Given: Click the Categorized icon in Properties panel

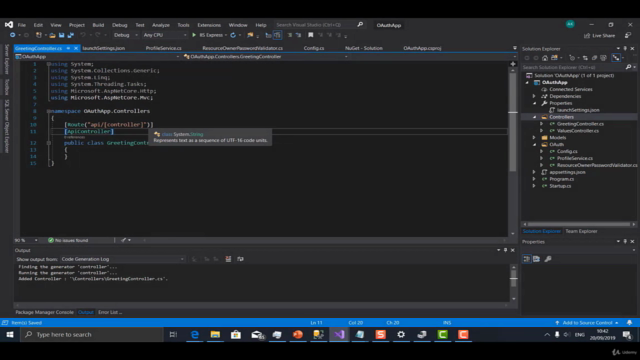Looking at the screenshot, I should [527, 259].
